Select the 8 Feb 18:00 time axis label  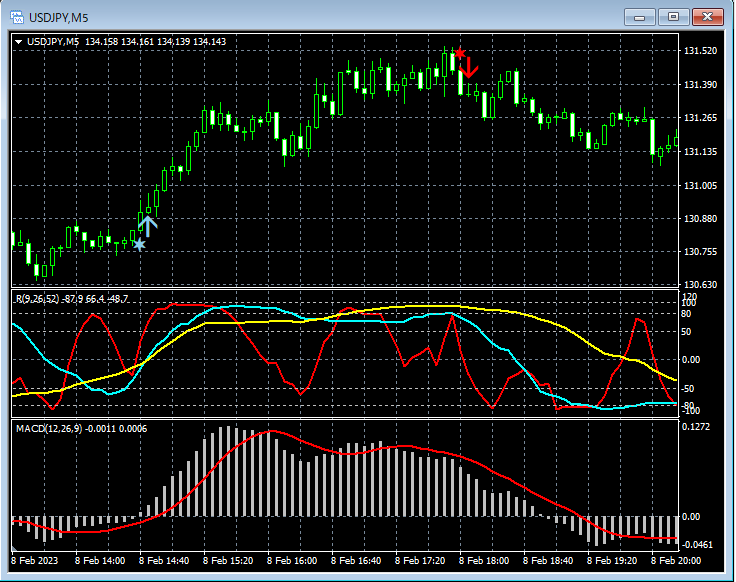click(486, 561)
